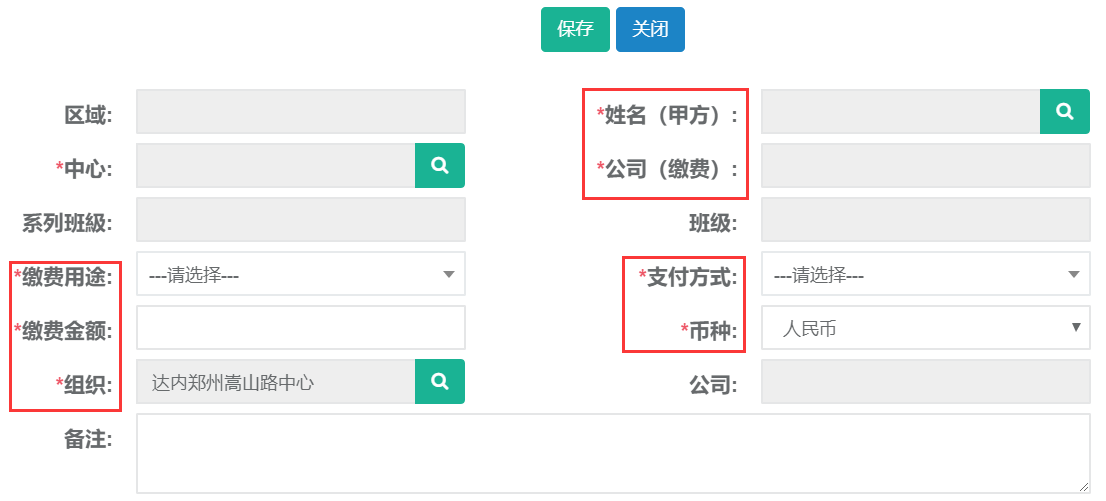
Task: Click the 中心 text box
Action: [275, 166]
